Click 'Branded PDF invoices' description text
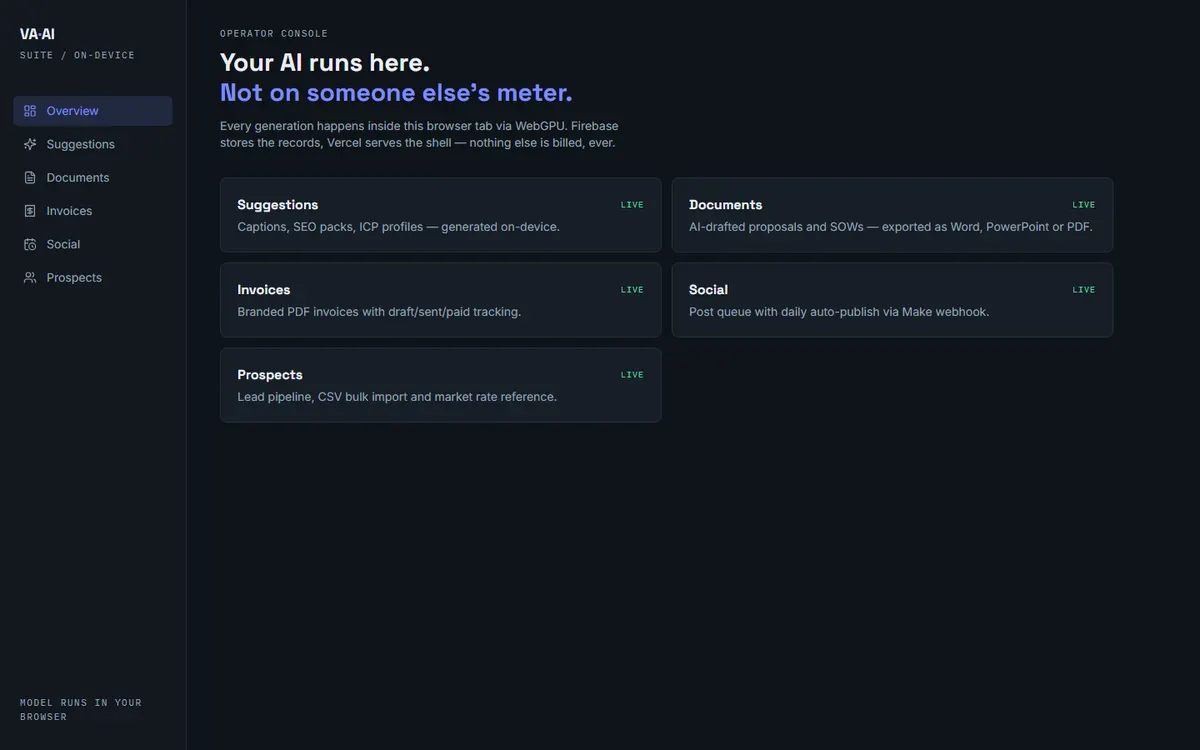The height and width of the screenshot is (750, 1200). pos(379,312)
